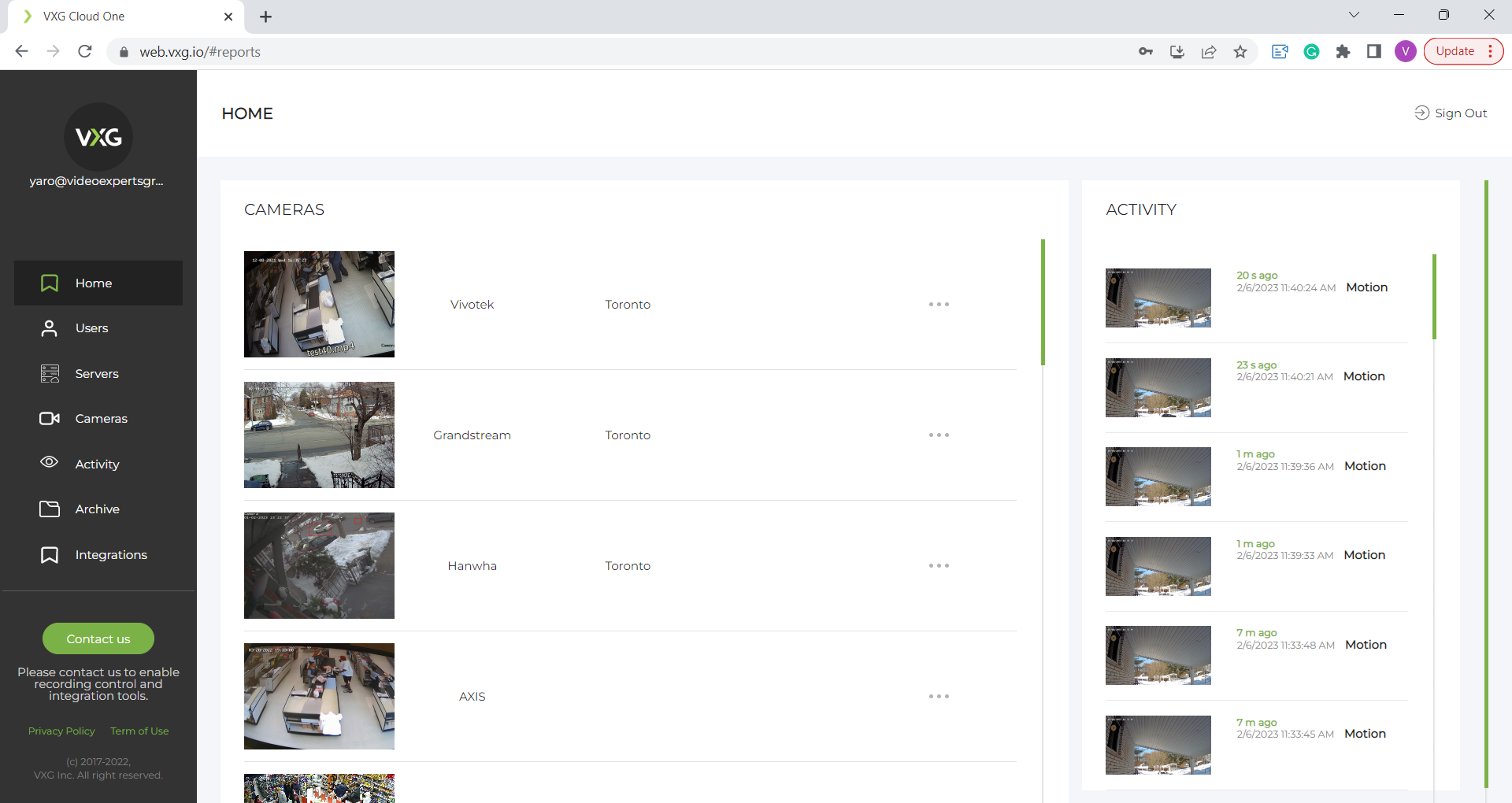Click the Archive folder icon
Viewport: 1512px width, 803px height.
pyautogui.click(x=49, y=509)
